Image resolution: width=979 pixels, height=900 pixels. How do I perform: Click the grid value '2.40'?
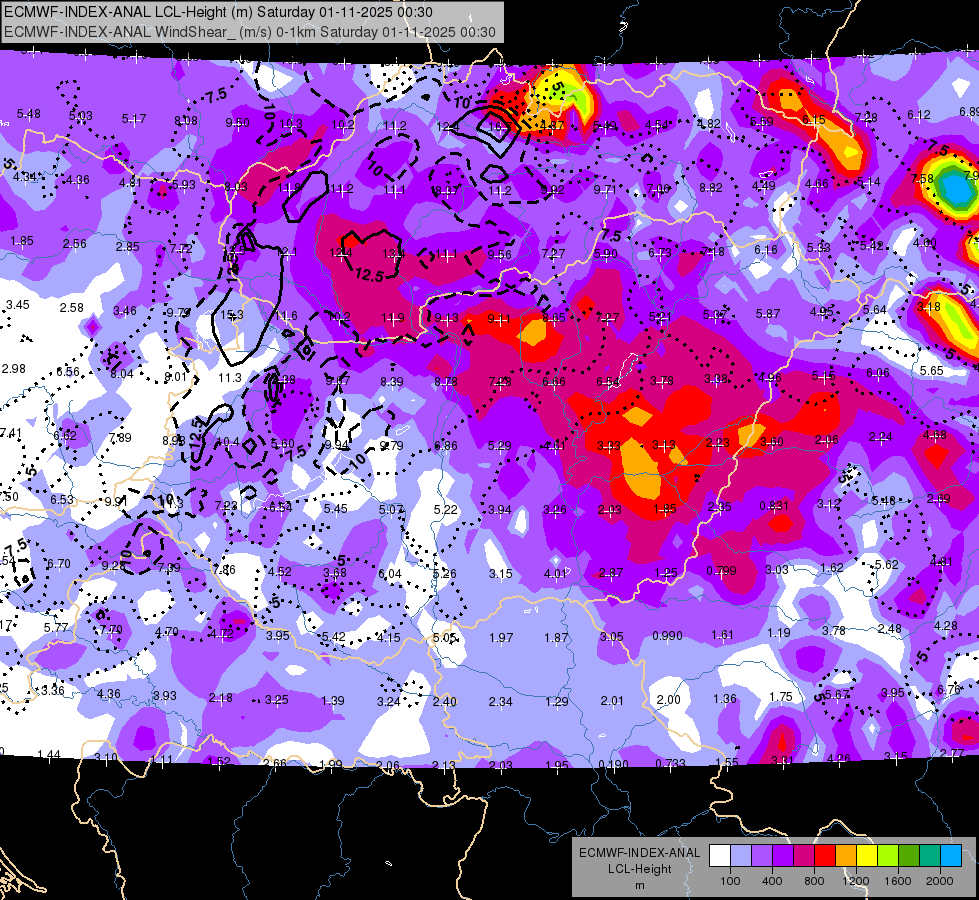pos(445,701)
